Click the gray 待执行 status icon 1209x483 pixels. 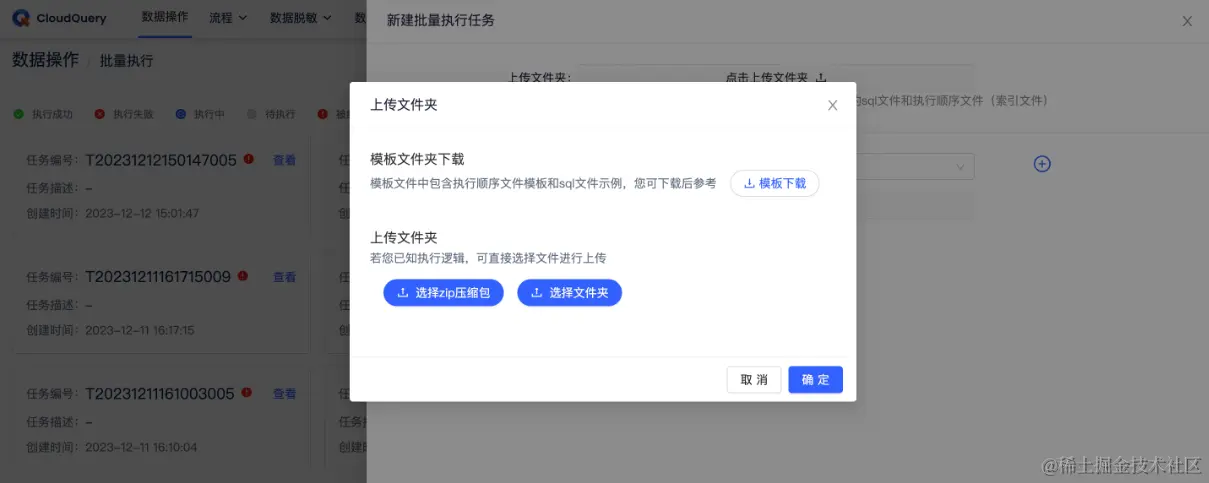[x=252, y=114]
